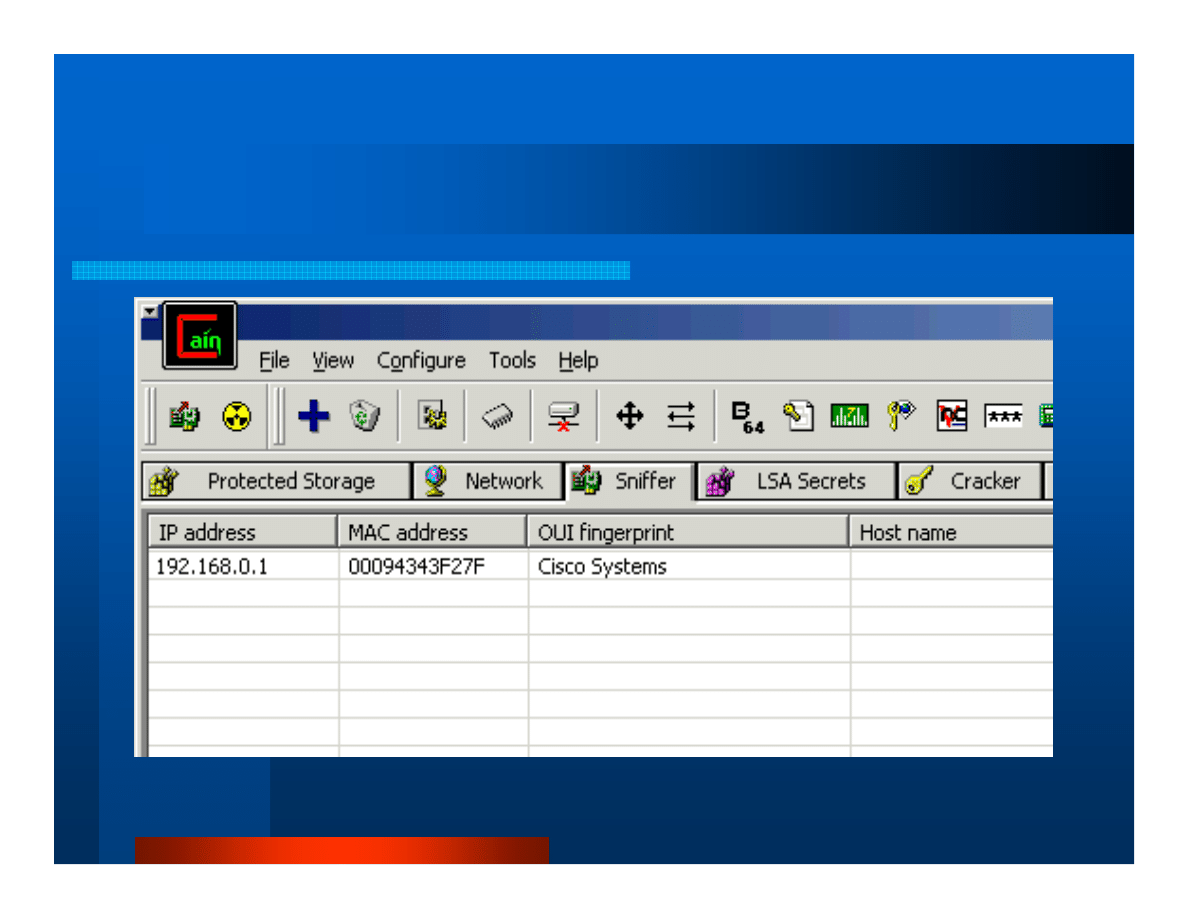Select the 192.168.0.1 host row
This screenshot has height=918, width=1188.
click(211, 567)
